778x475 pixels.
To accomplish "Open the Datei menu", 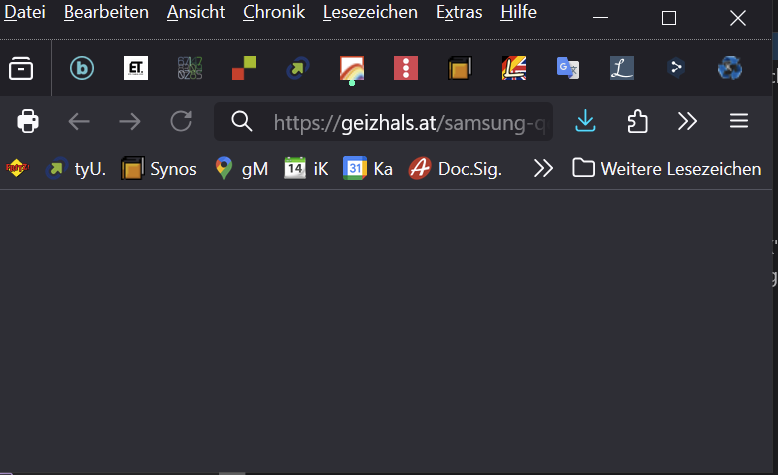I will [25, 13].
